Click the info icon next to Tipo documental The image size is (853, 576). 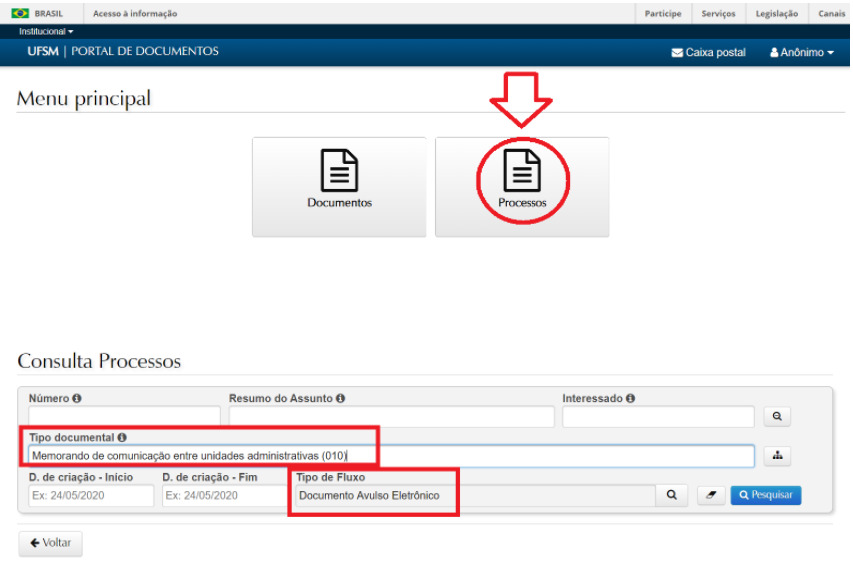122,437
